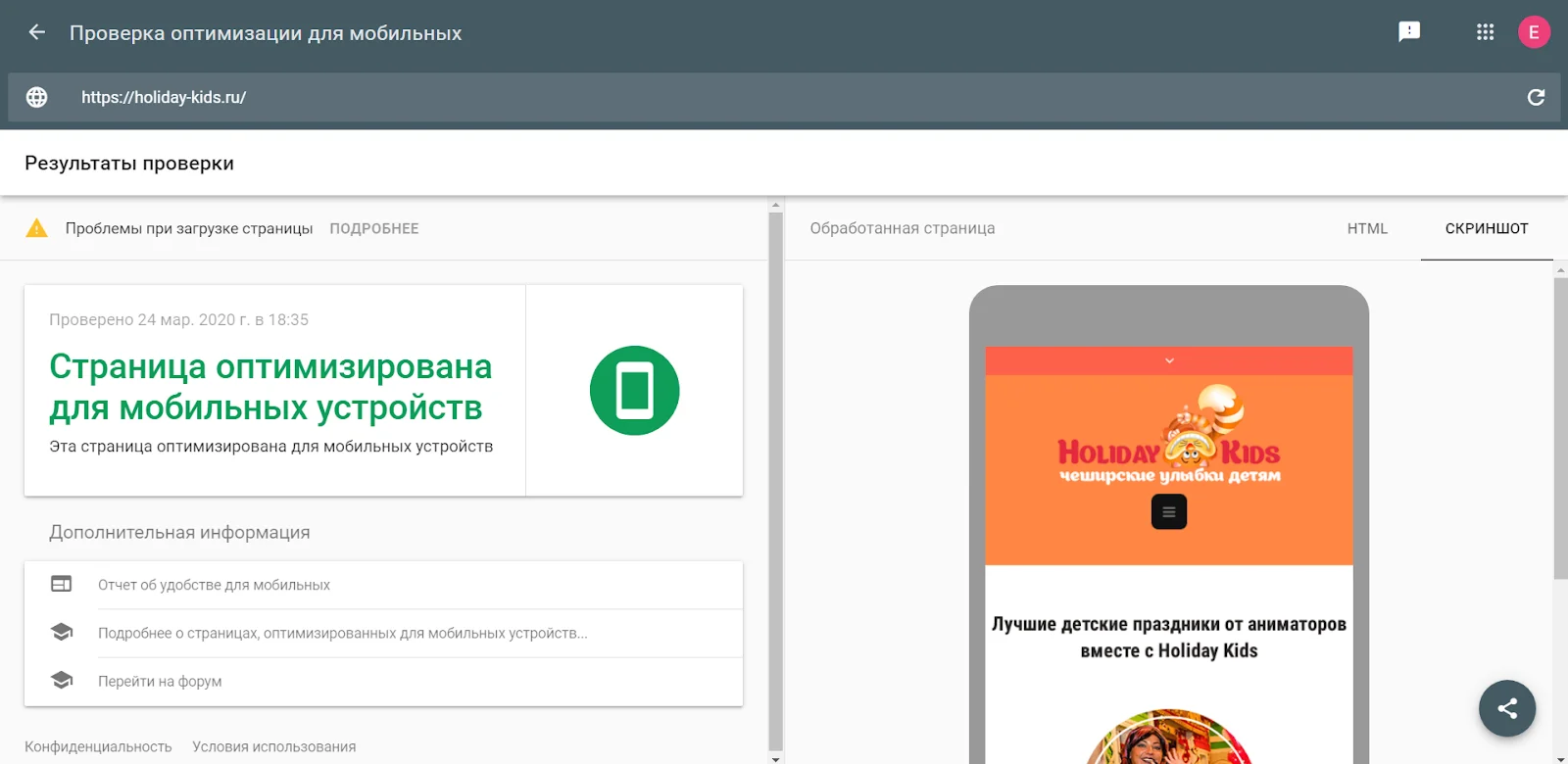Go back with the arrow icon
This screenshot has width=1568, height=764.
37,32
